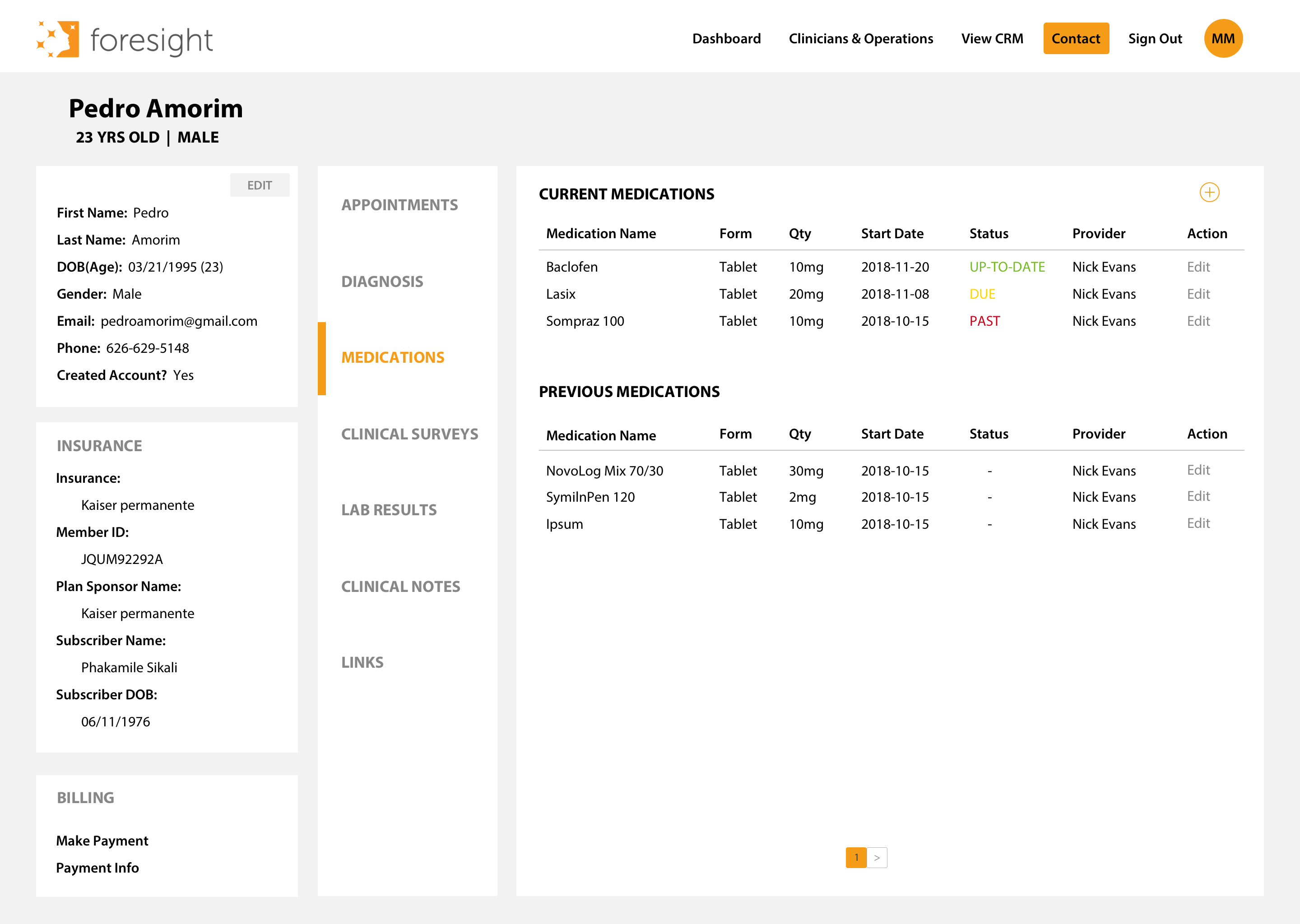The image size is (1300, 924).
Task: Switch to the Diagnosis tab
Action: tap(382, 282)
